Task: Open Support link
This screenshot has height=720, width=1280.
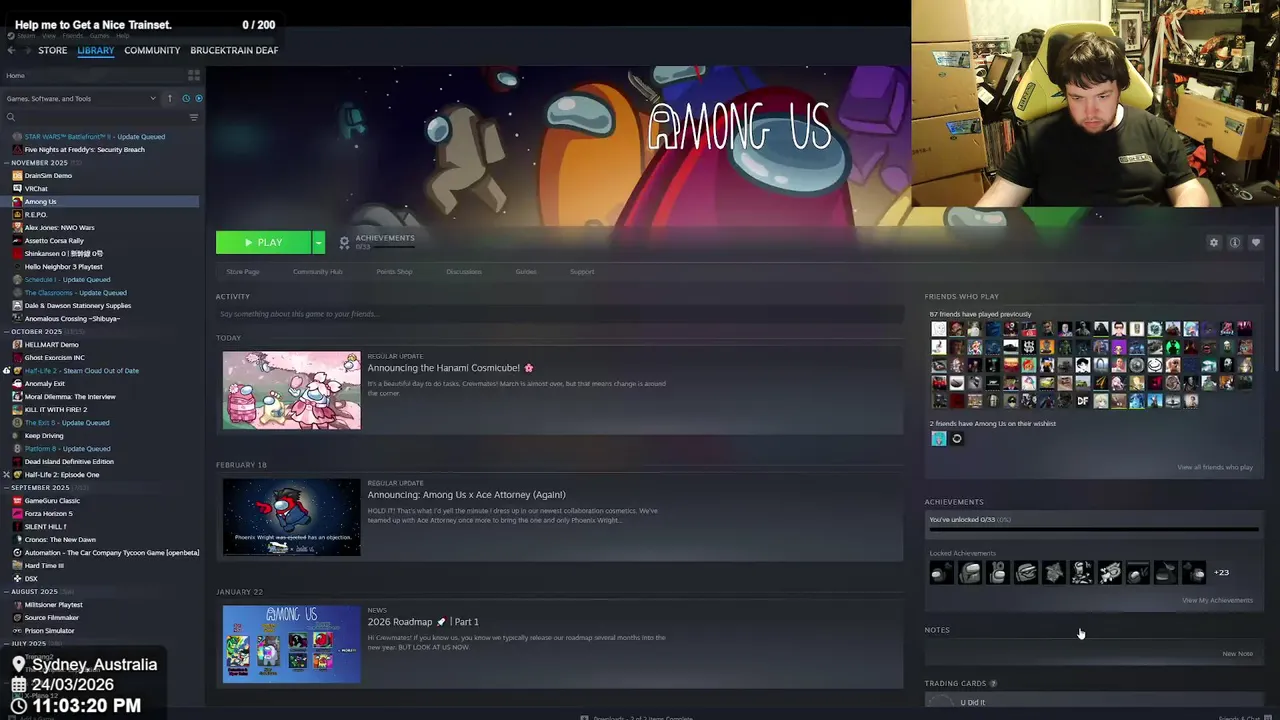Action: click(582, 271)
